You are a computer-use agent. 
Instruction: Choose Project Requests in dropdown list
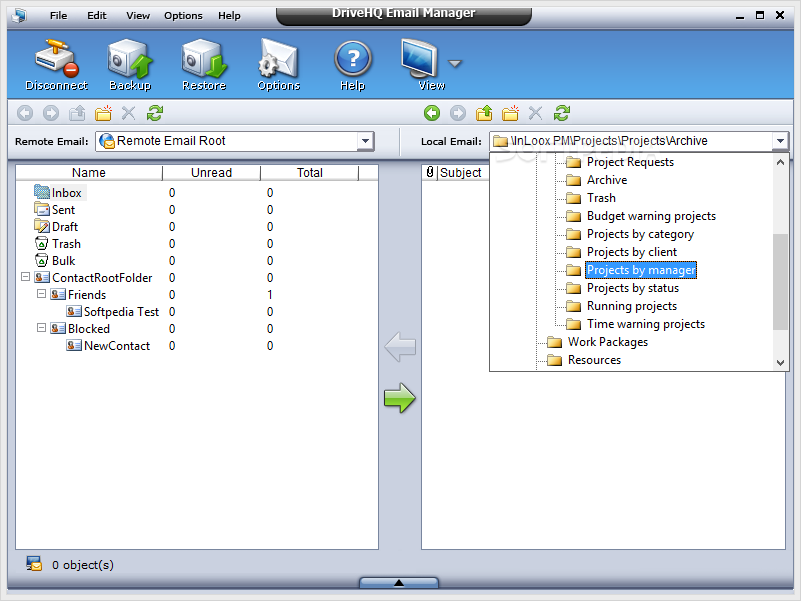[630, 162]
